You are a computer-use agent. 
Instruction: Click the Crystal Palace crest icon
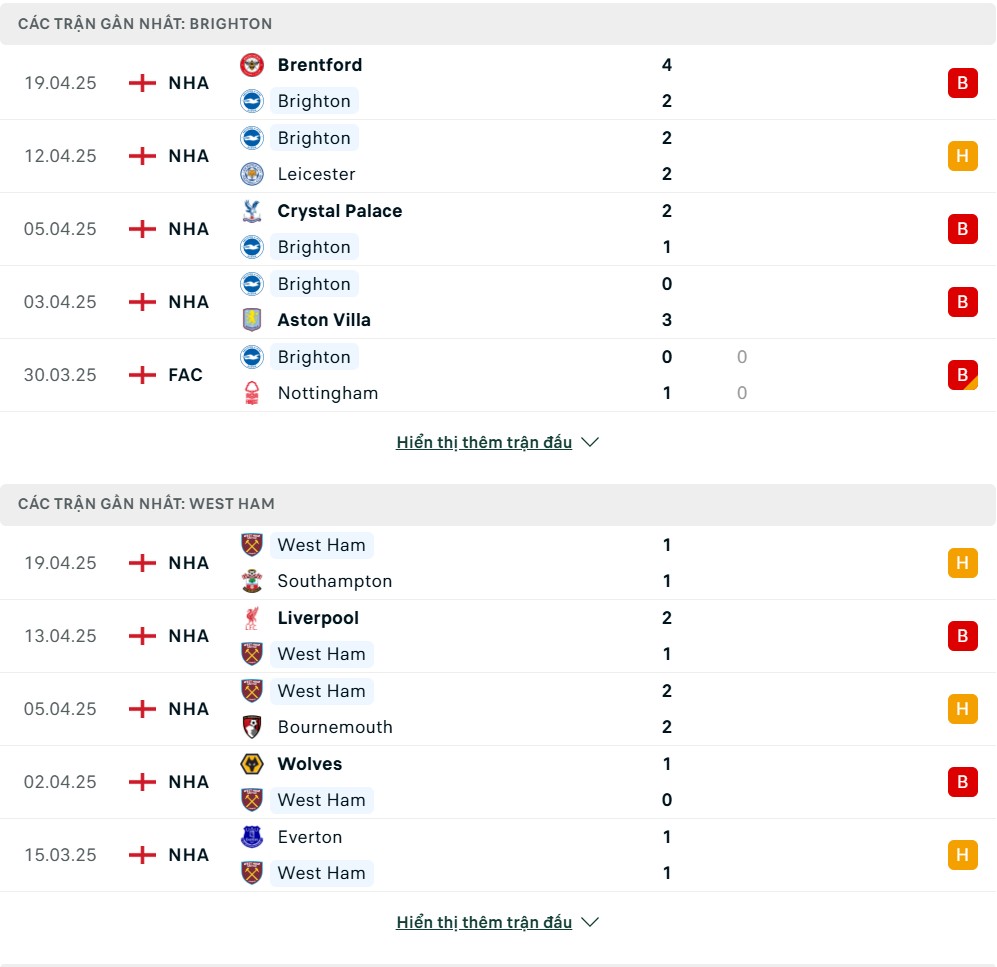tap(252, 210)
